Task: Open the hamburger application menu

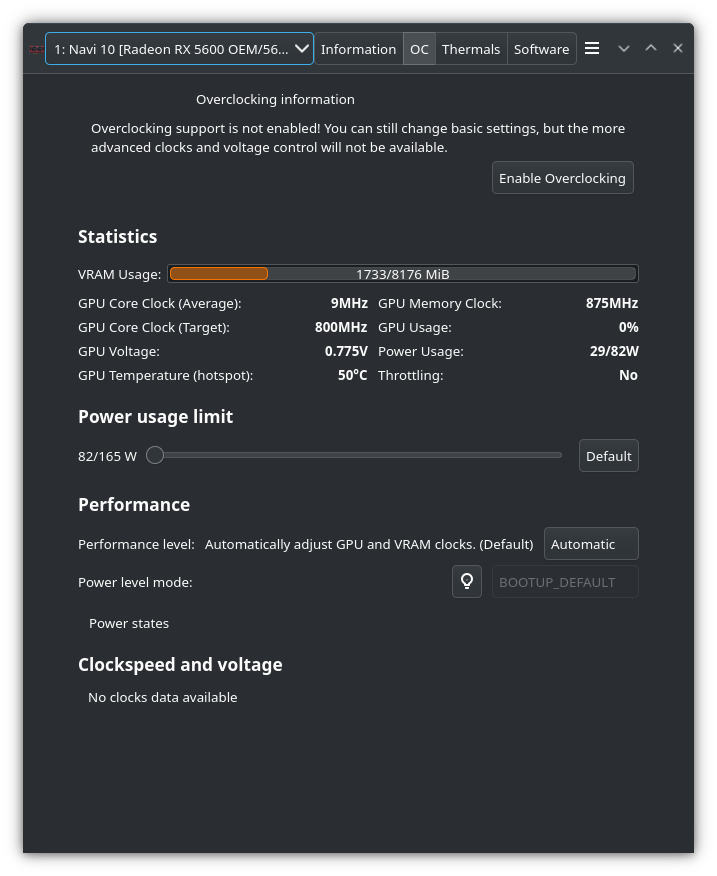Action: [592, 48]
